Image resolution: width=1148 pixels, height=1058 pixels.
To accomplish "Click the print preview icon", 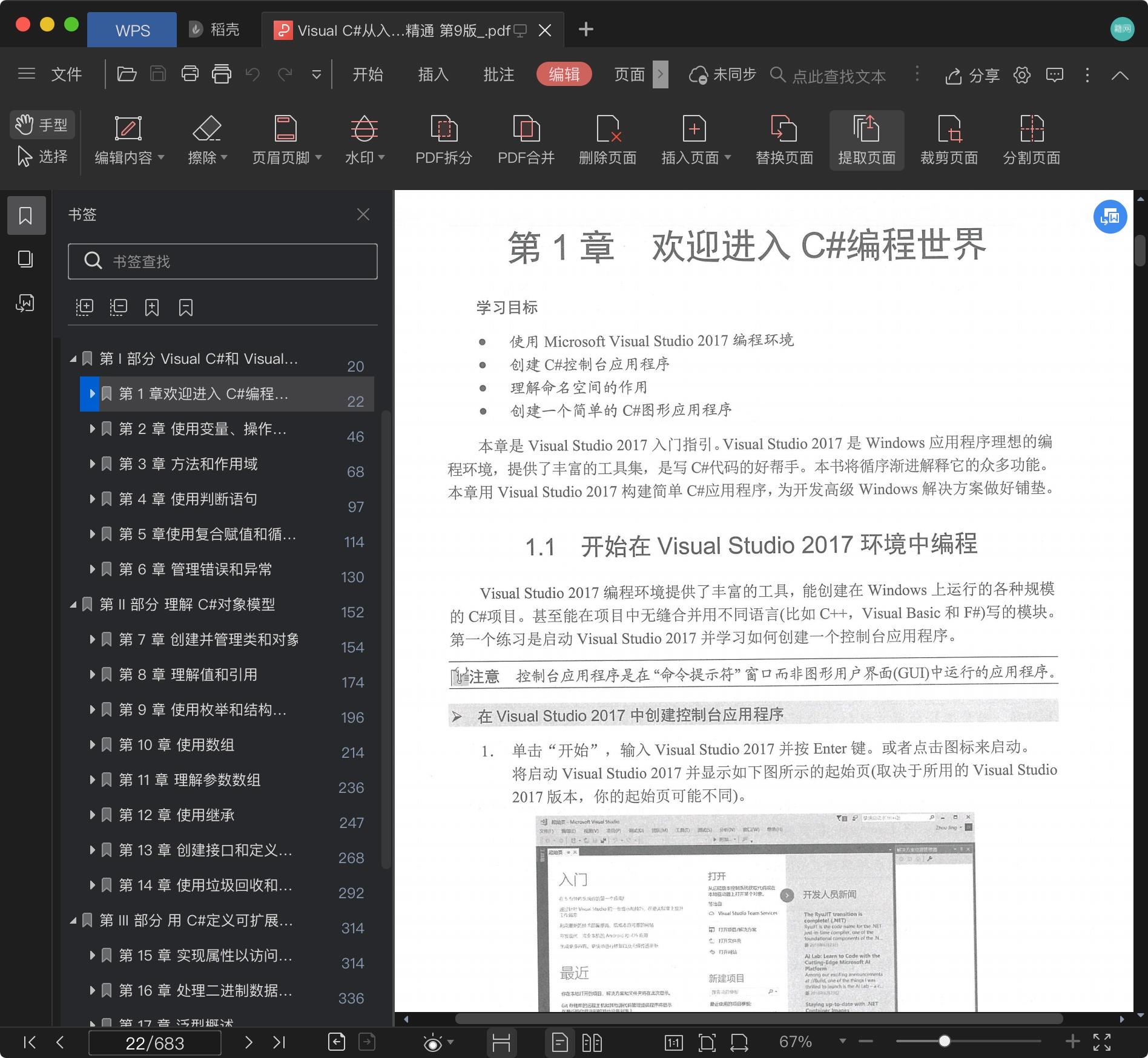I will point(222,74).
